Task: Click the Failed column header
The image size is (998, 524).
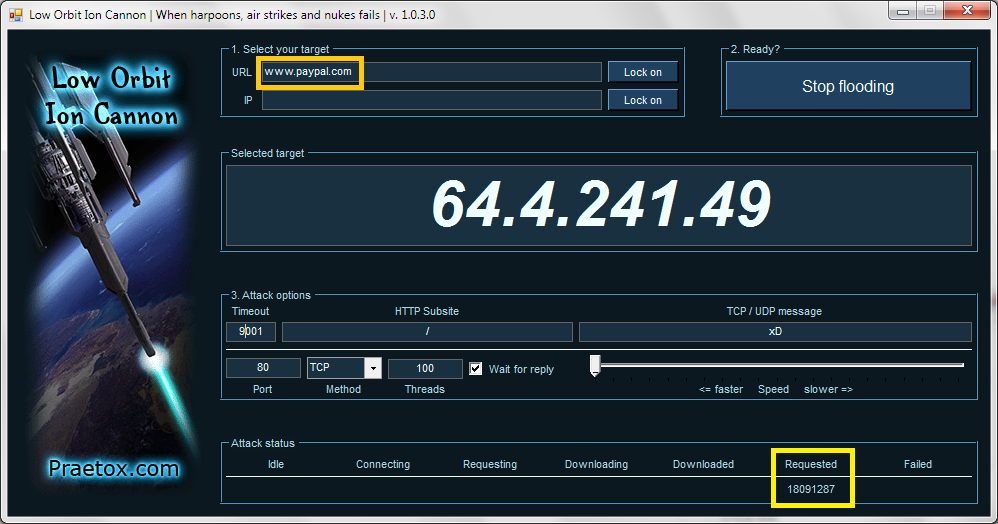Action: pyautogui.click(x=918, y=464)
